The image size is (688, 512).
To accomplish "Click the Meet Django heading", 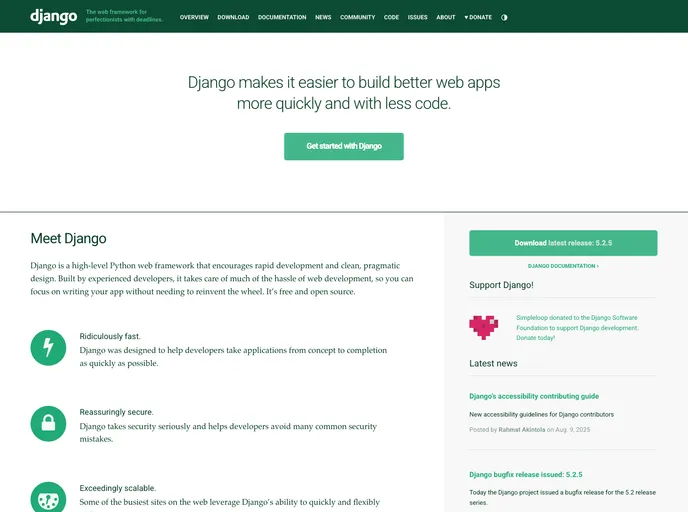I will (68, 239).
